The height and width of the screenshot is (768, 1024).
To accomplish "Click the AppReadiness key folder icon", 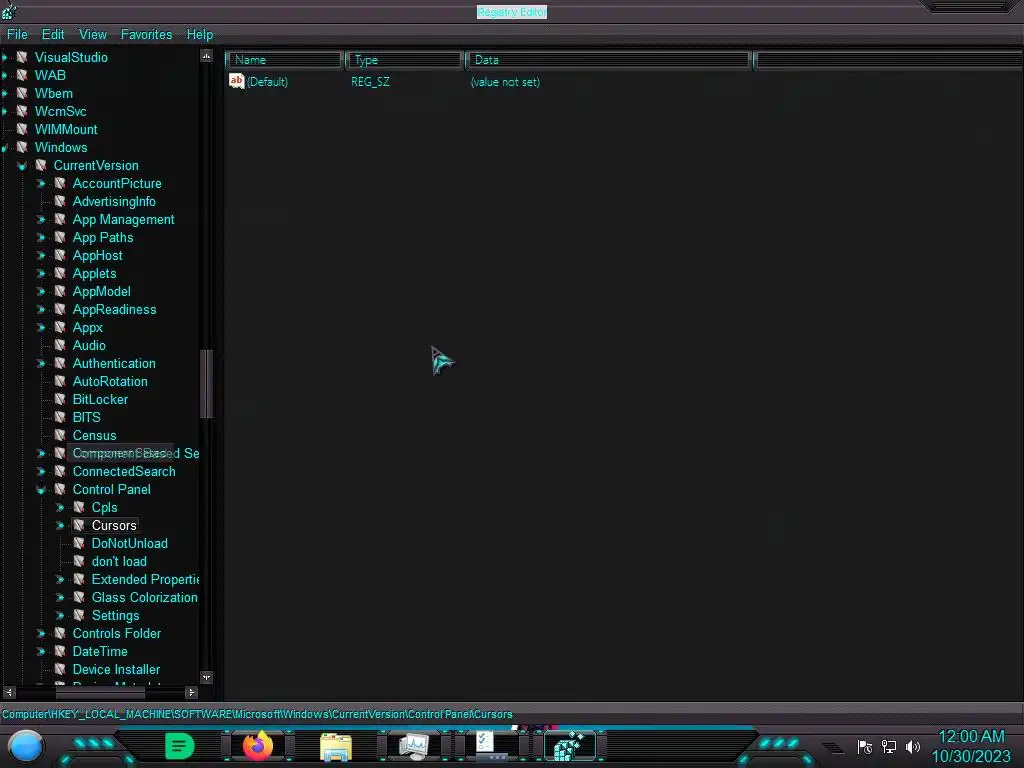I will pyautogui.click(x=60, y=309).
